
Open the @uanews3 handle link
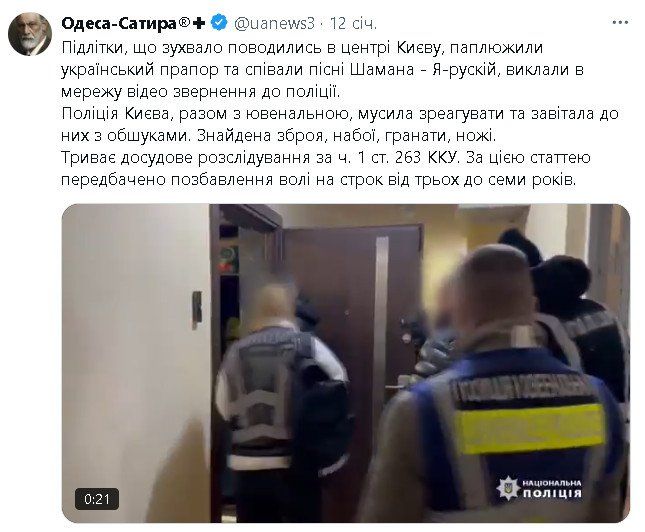(x=274, y=23)
